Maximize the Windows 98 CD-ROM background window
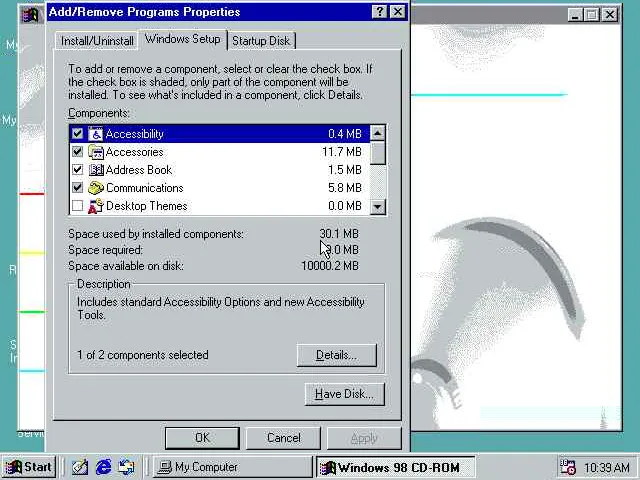The image size is (640, 480). coord(592,15)
